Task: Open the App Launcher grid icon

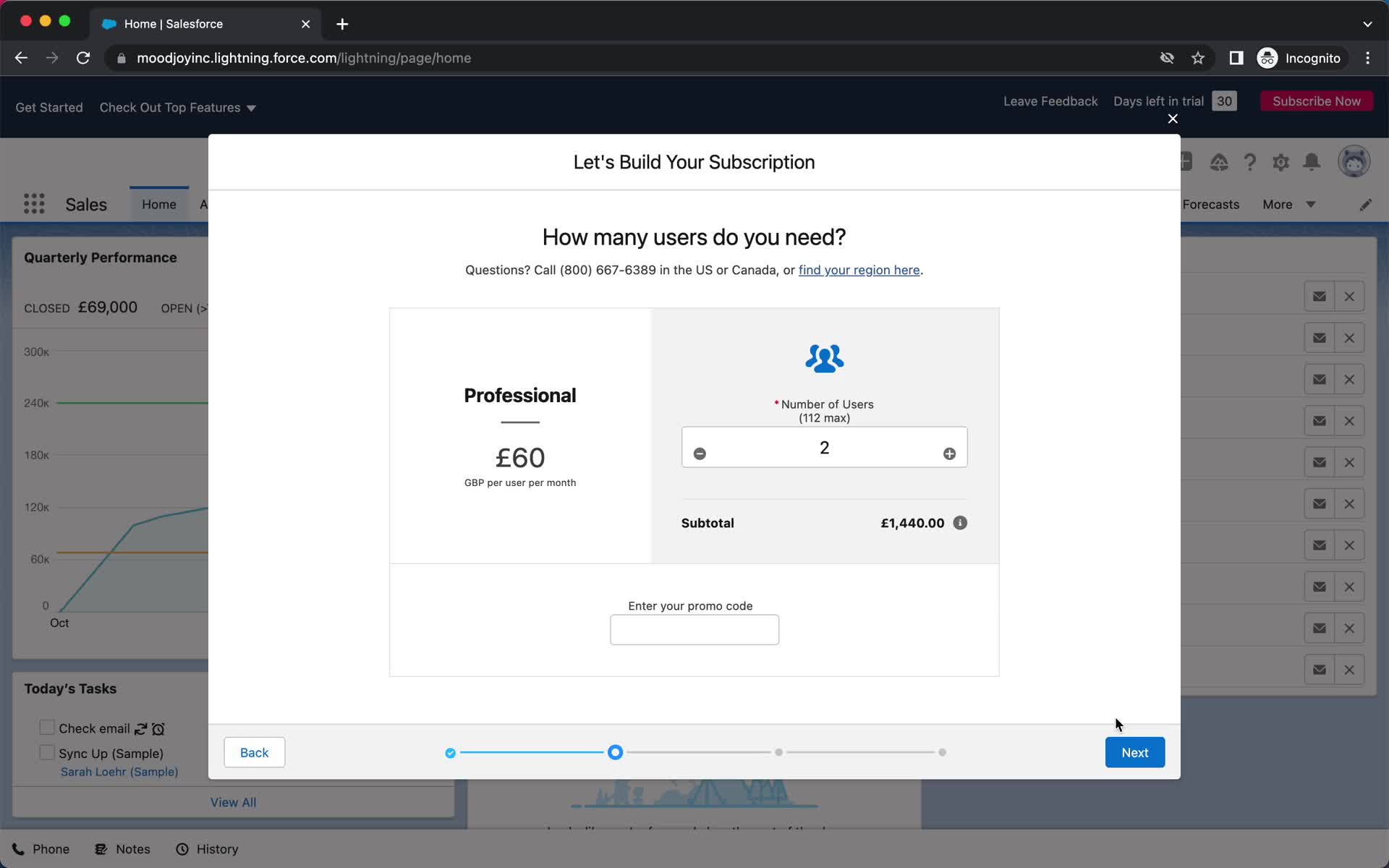Action: pyautogui.click(x=34, y=204)
